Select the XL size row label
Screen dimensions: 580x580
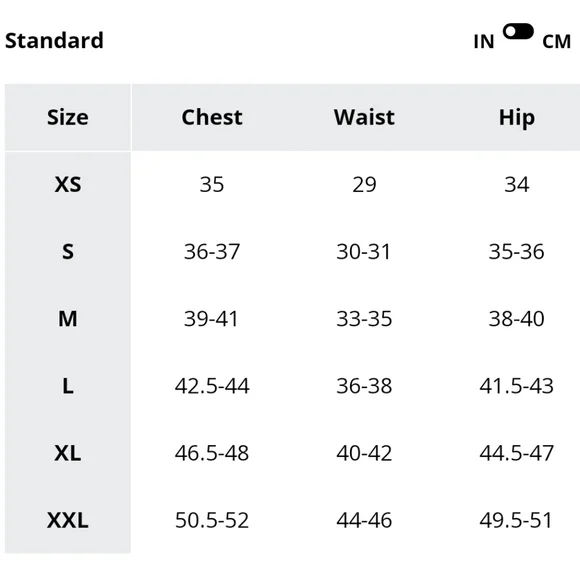coord(68,453)
